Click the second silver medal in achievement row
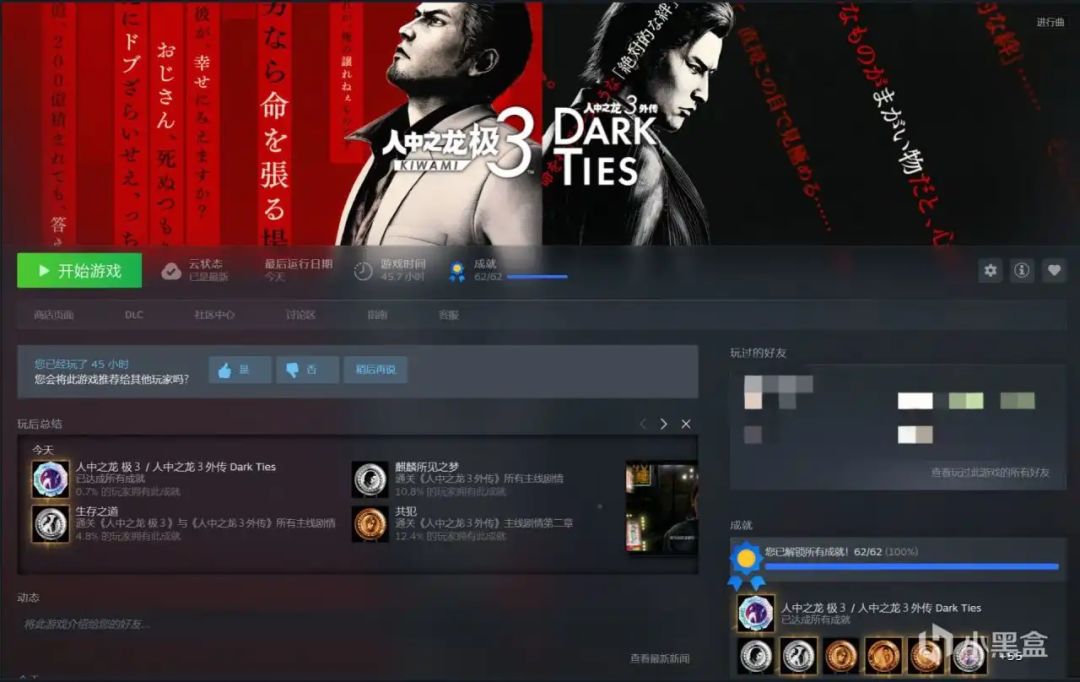The width and height of the screenshot is (1080, 682). click(798, 655)
